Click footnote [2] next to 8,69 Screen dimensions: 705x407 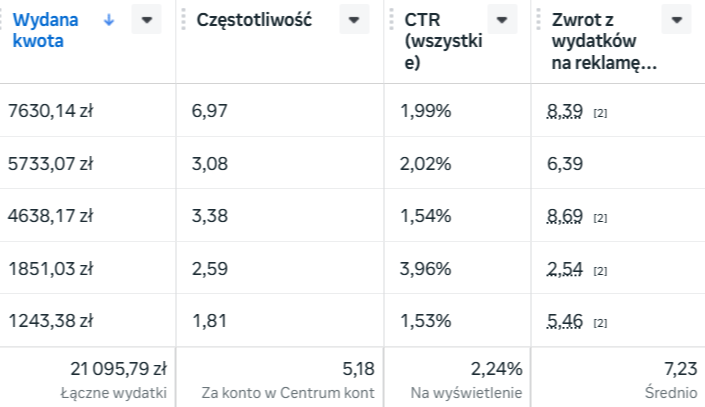600,217
